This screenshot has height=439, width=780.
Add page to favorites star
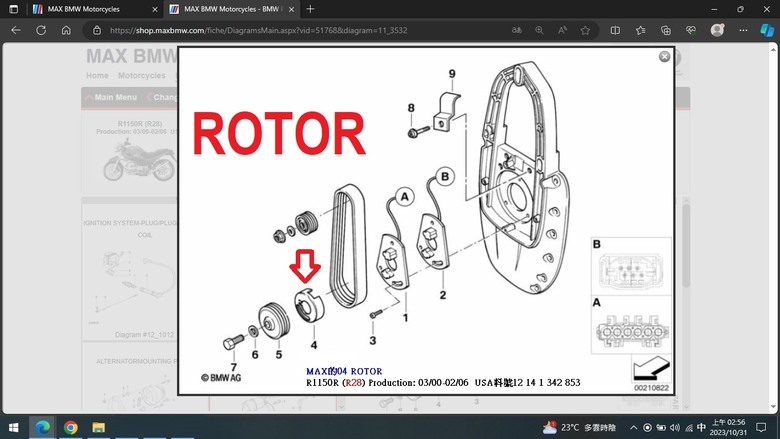pyautogui.click(x=585, y=30)
